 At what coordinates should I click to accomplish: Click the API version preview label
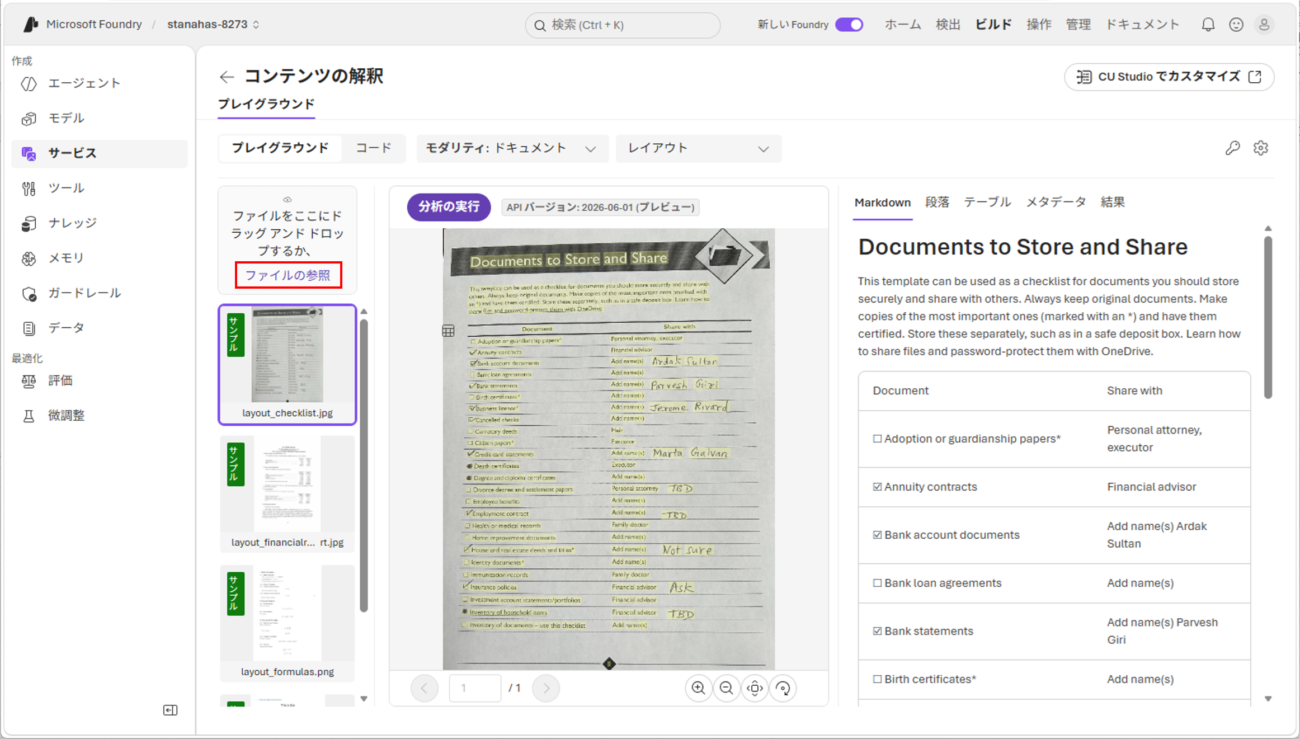[600, 207]
